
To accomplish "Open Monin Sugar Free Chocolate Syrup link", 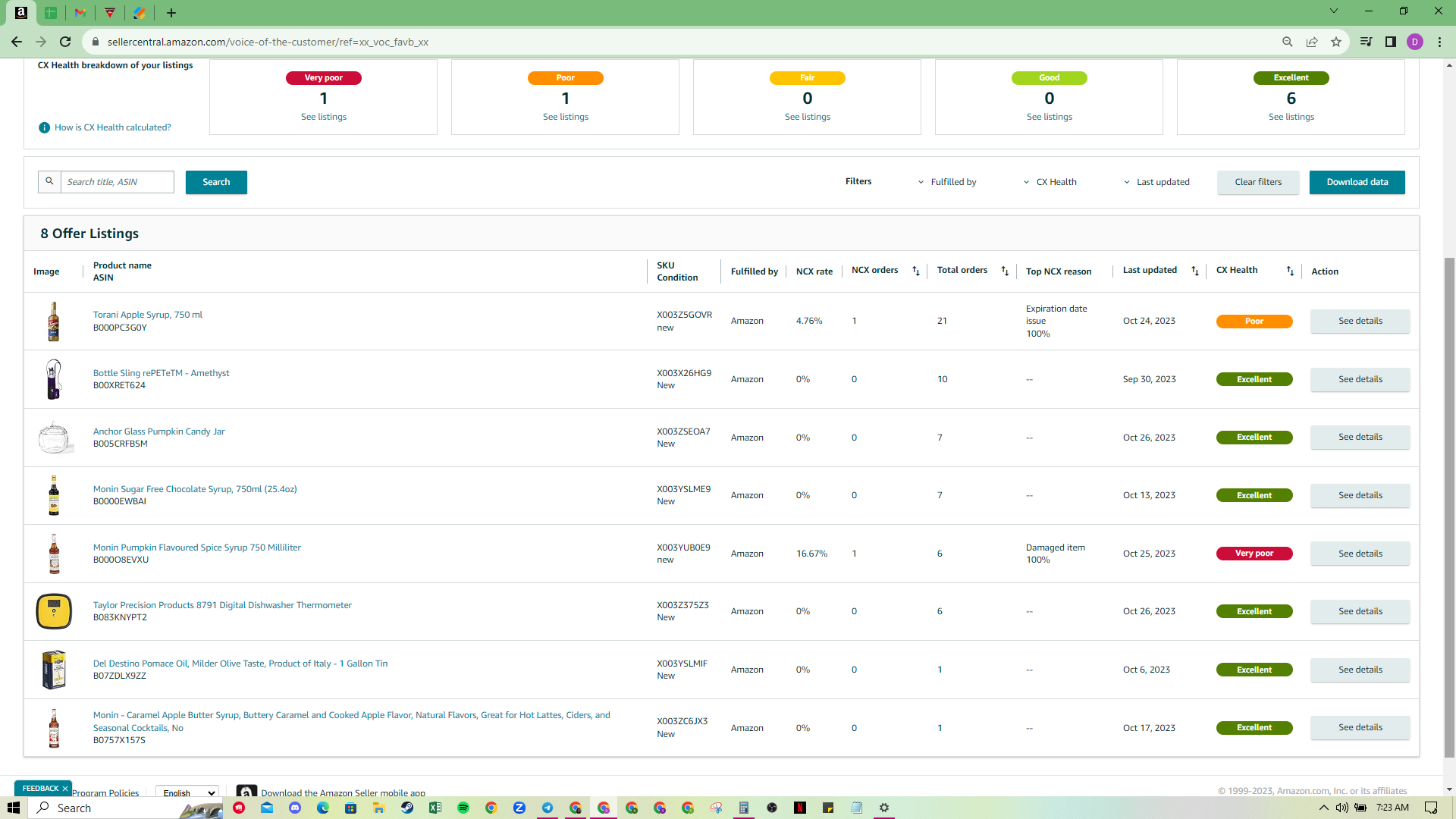I will [x=195, y=489].
